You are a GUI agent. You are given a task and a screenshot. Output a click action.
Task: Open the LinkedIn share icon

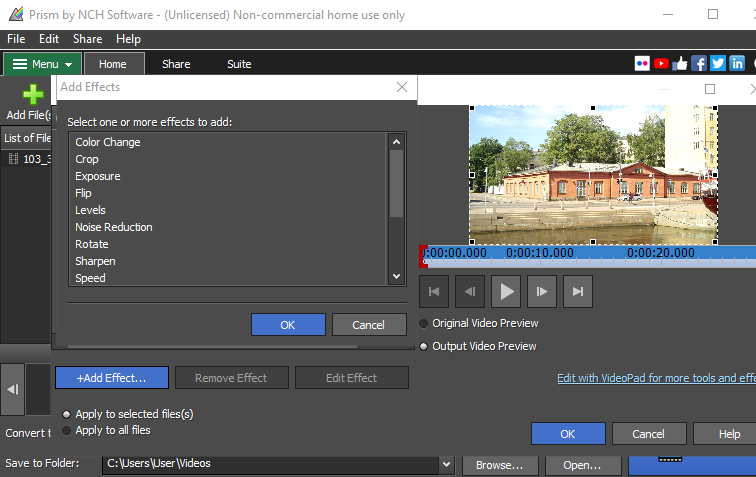click(x=737, y=64)
